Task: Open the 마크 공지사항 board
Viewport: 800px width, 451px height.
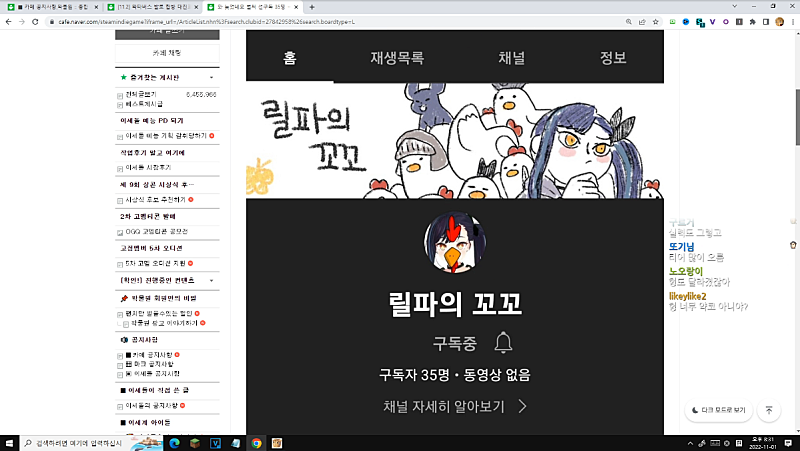Action: tap(149, 364)
